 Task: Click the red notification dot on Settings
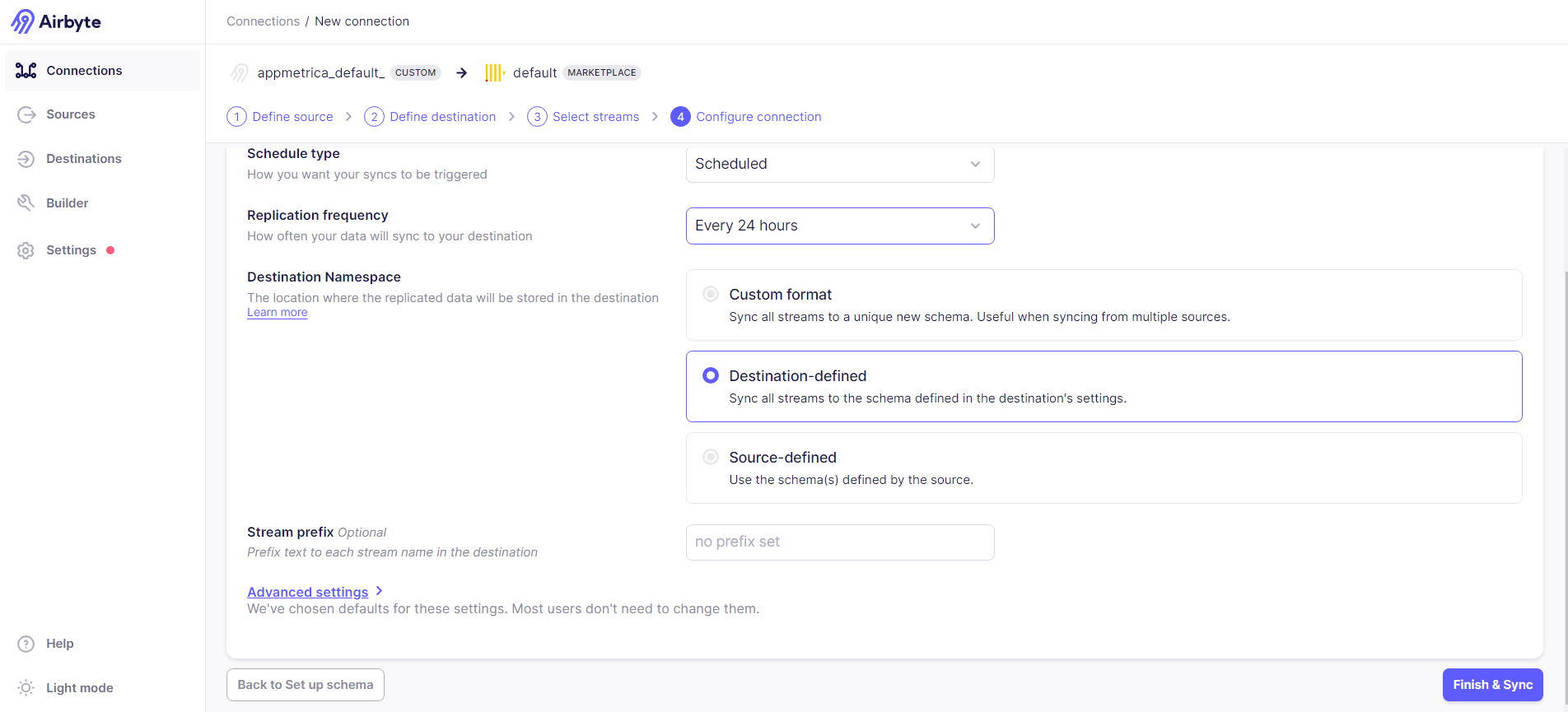click(x=110, y=250)
